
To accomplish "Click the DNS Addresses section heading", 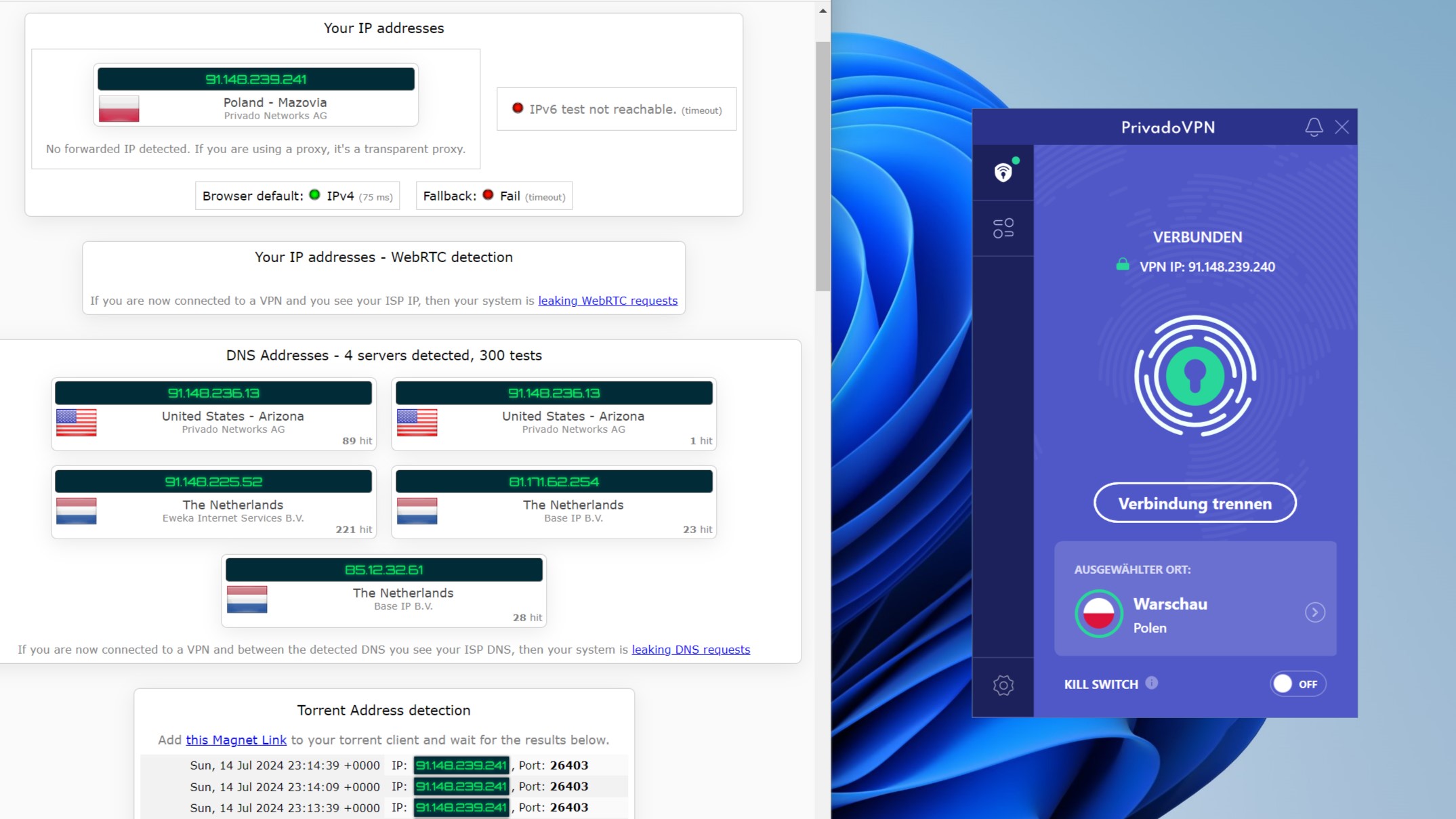I will (384, 356).
